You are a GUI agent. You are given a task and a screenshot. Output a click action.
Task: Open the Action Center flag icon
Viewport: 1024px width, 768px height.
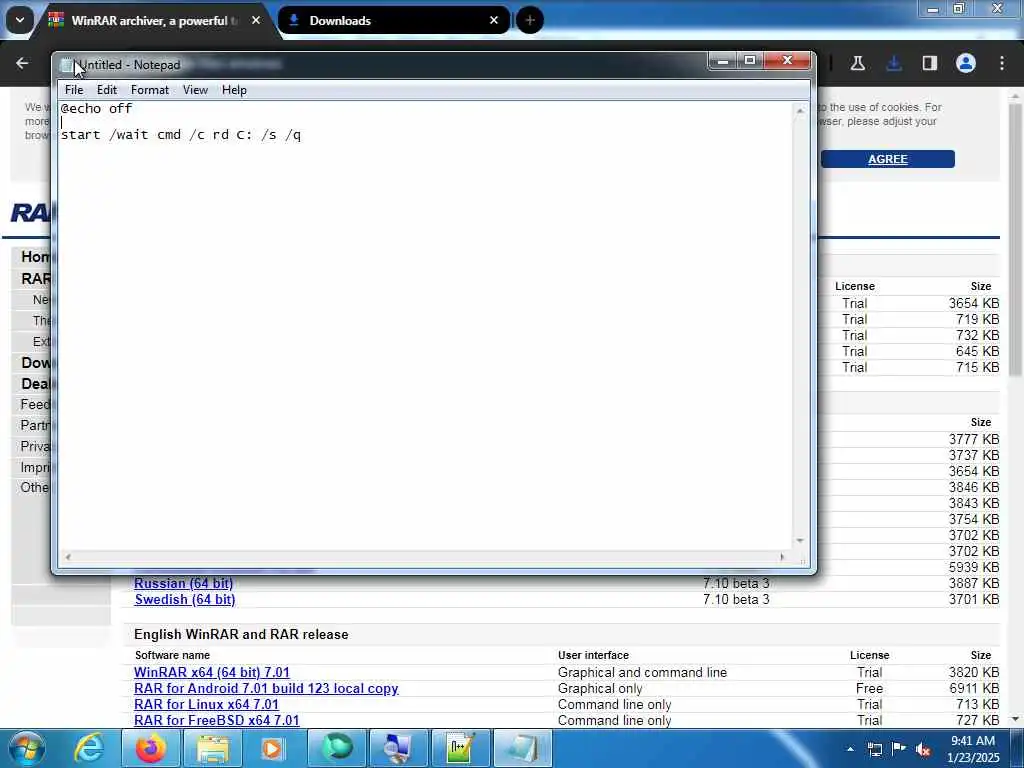tap(899, 749)
